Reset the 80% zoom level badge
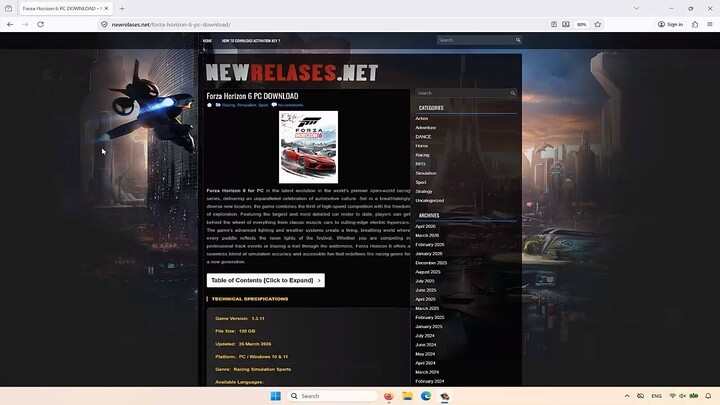This screenshot has width=720, height=405. click(x=582, y=24)
